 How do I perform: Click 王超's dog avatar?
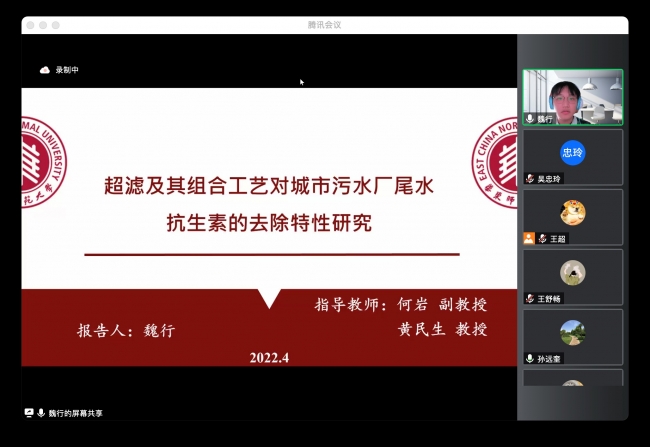572,212
